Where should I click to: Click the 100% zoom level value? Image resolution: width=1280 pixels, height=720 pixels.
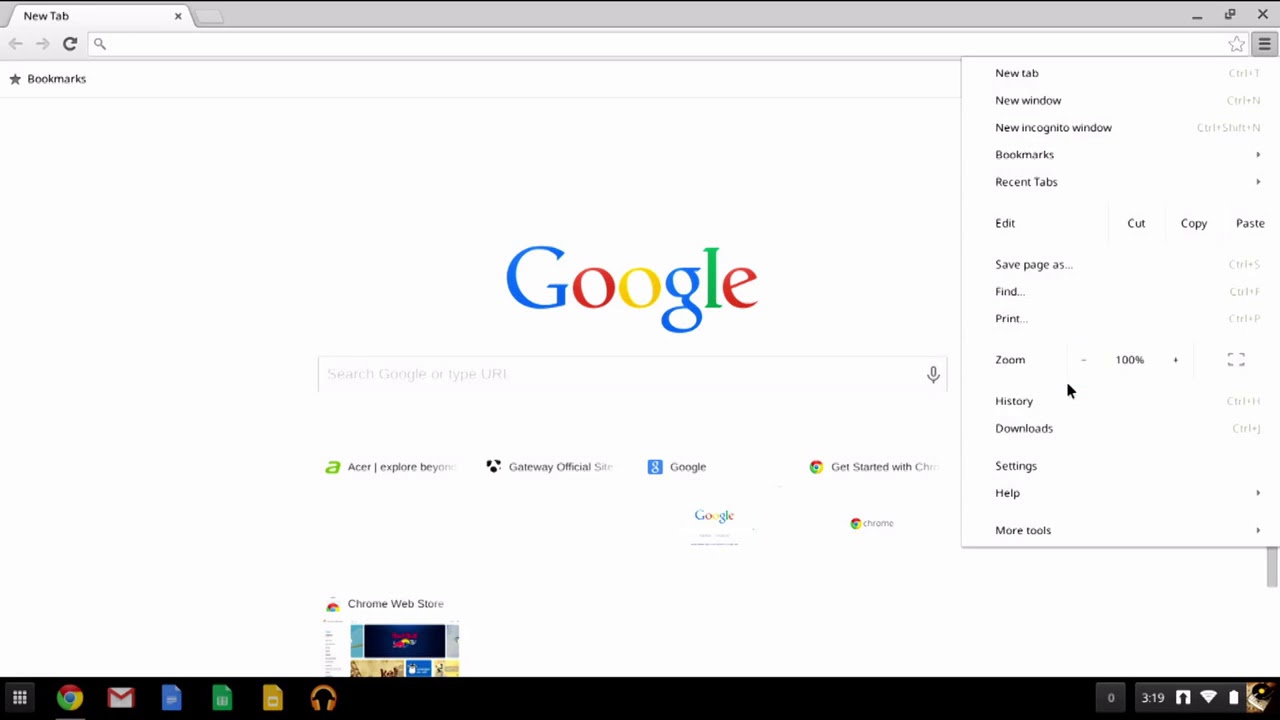[1129, 360]
